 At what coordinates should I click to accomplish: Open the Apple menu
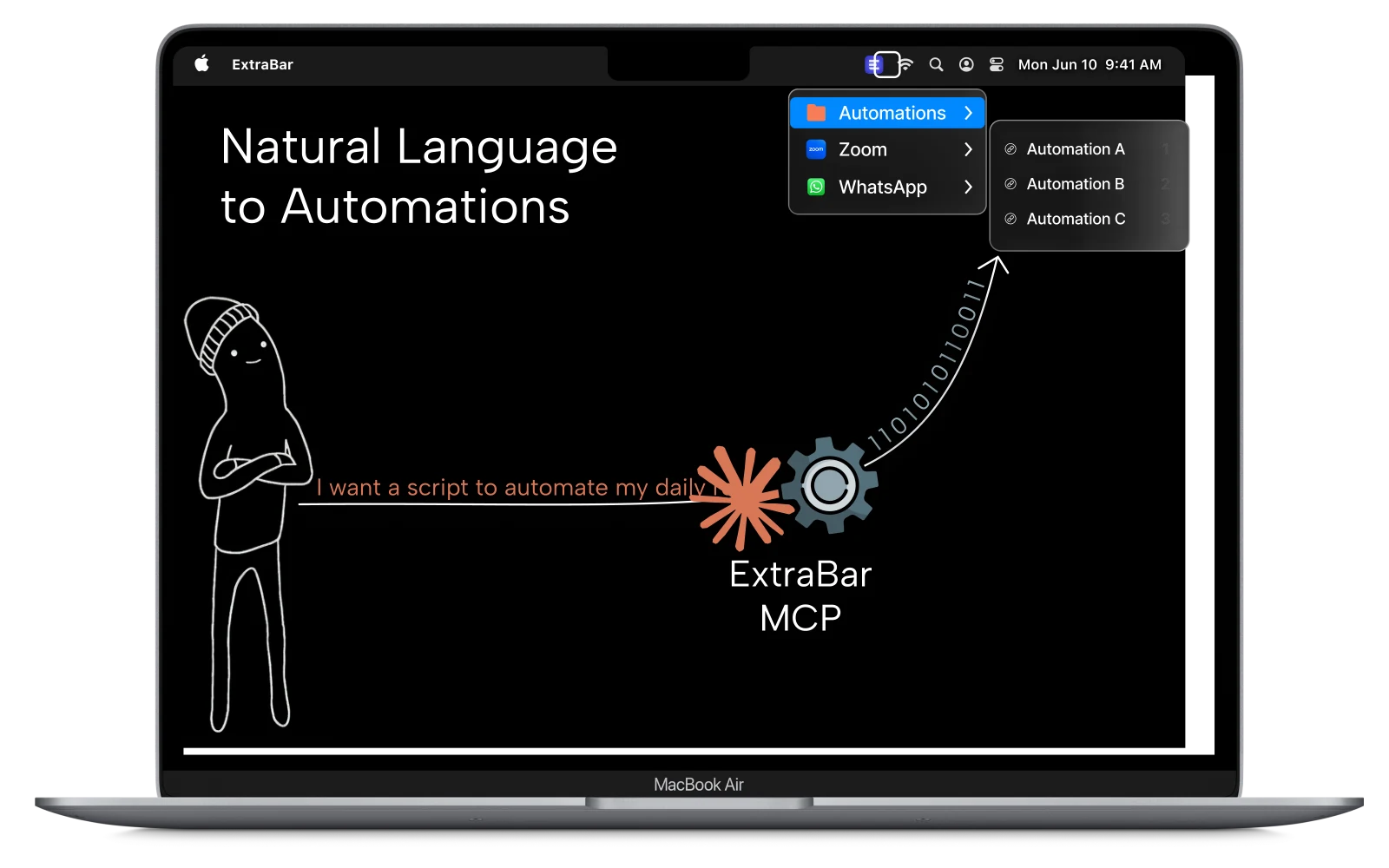[x=201, y=63]
